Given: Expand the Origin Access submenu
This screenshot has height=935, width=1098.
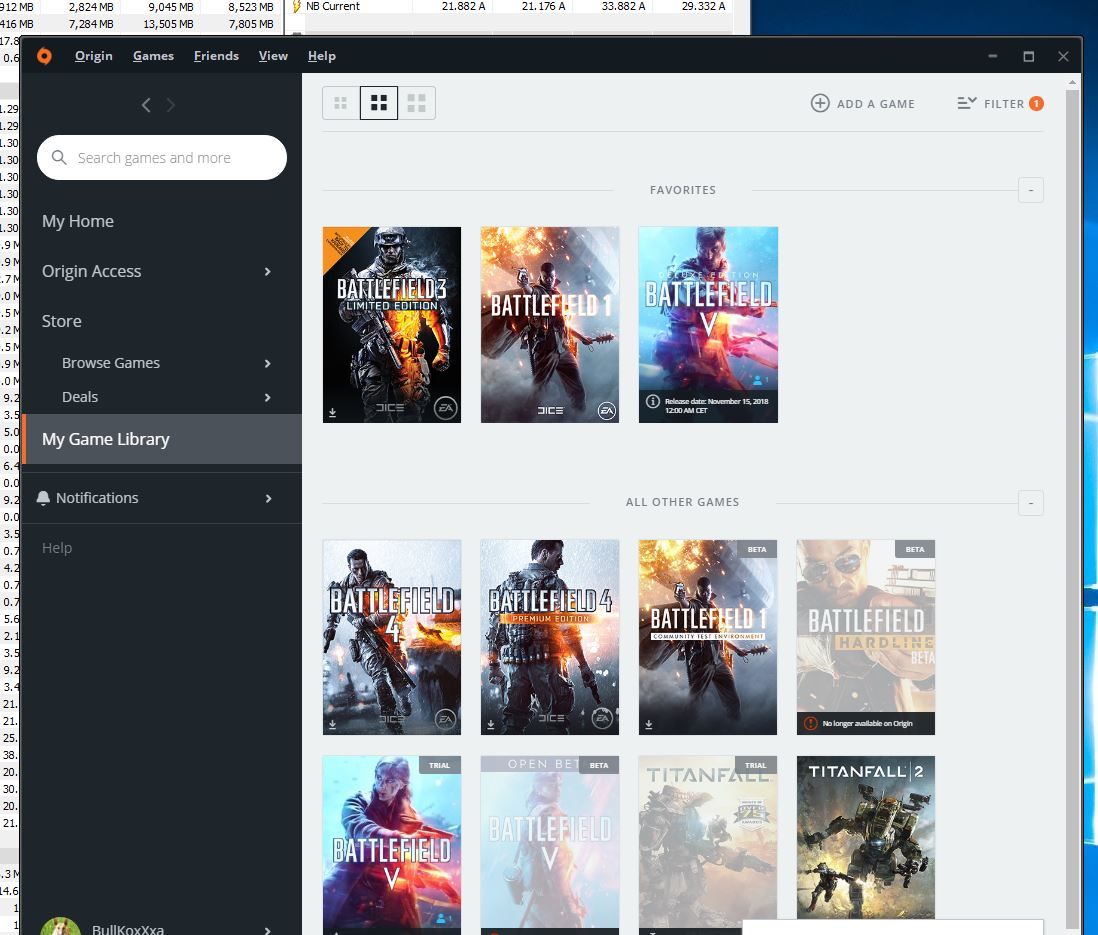Looking at the screenshot, I should [267, 272].
